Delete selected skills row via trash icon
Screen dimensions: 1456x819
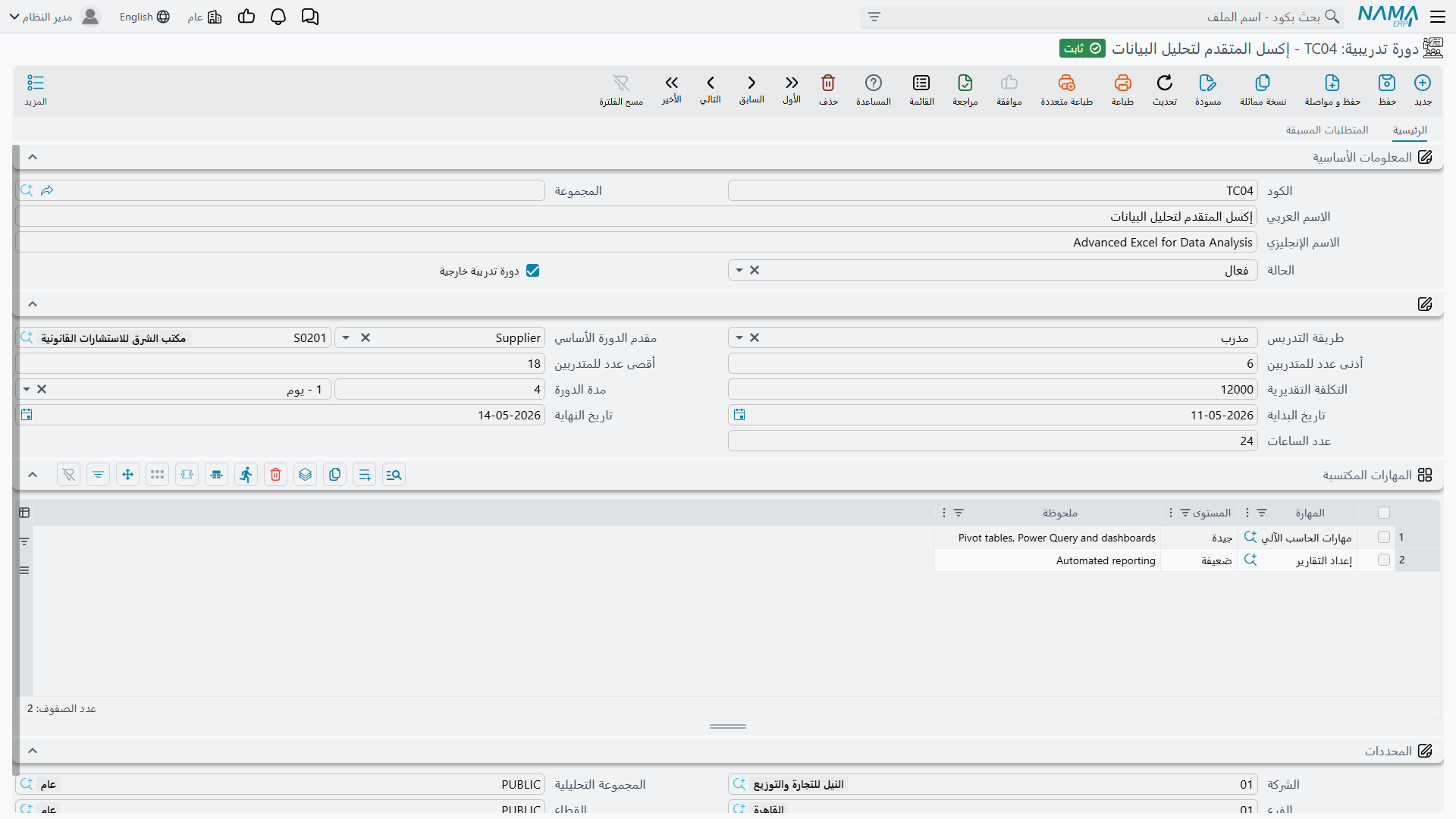click(276, 475)
